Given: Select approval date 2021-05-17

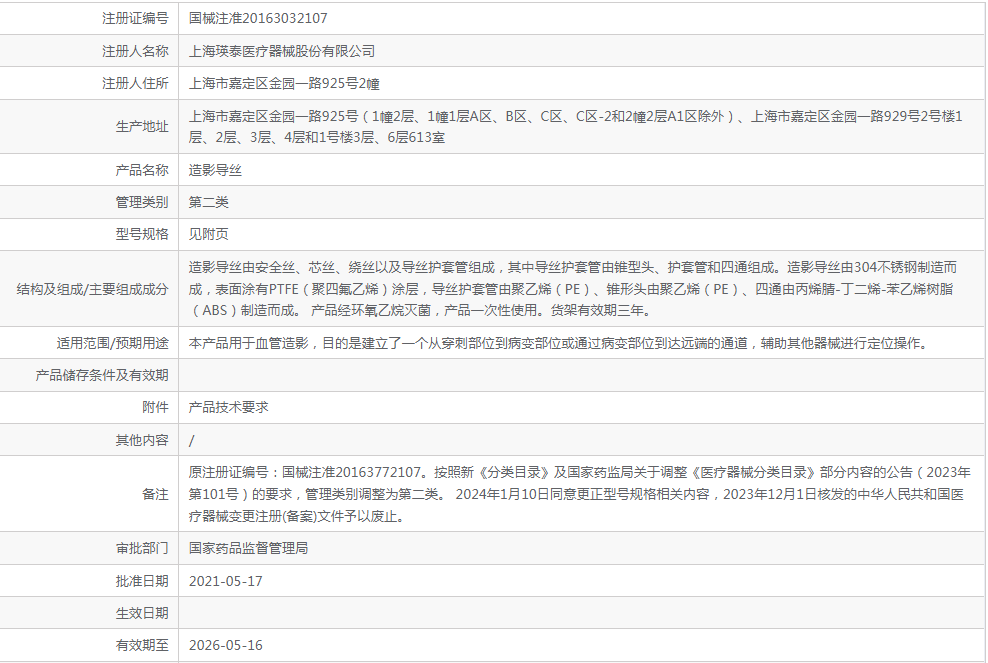Looking at the screenshot, I should click(x=226, y=581).
